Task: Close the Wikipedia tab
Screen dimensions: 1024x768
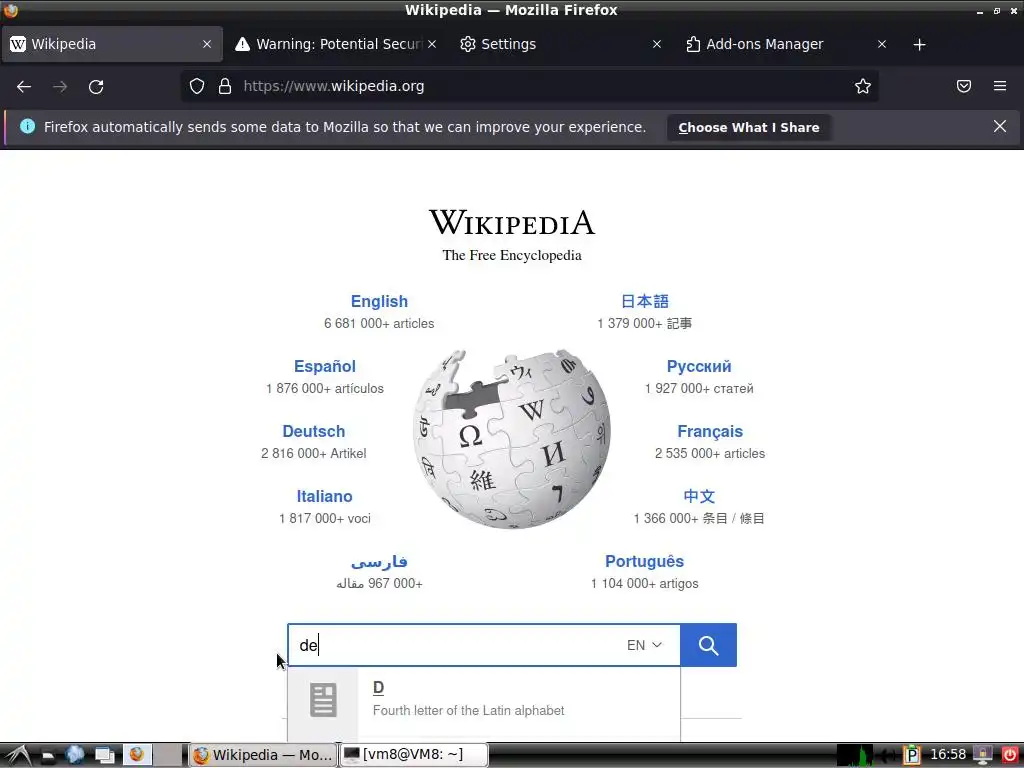Action: [207, 44]
